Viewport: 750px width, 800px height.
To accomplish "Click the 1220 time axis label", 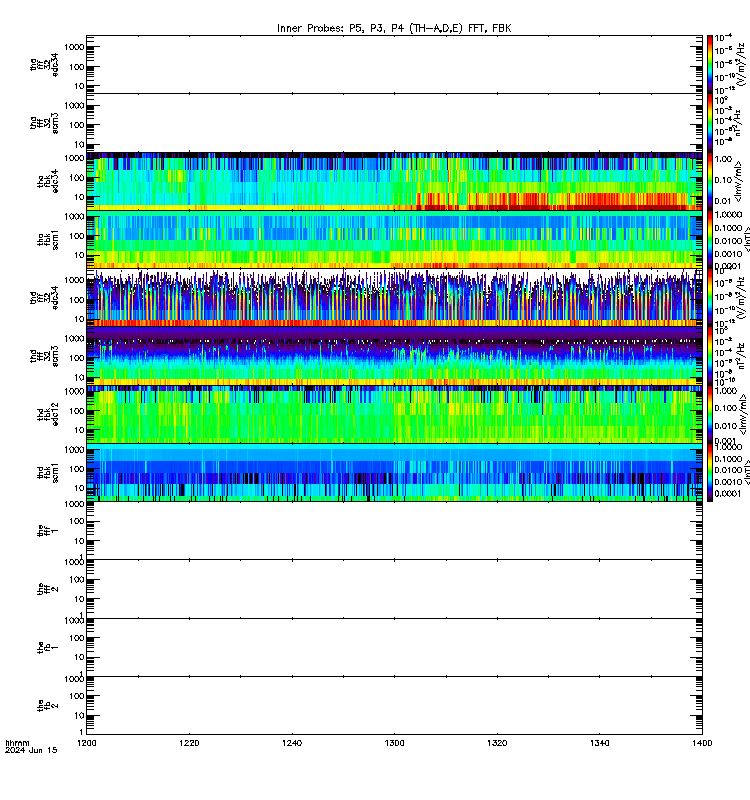I will [x=189, y=743].
